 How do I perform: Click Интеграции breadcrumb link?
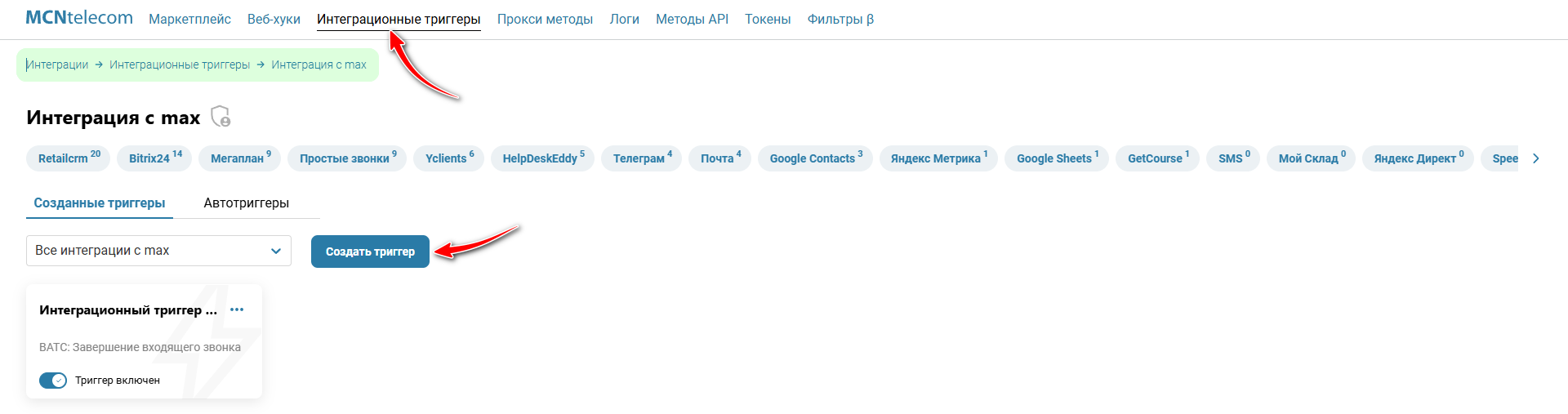click(57, 65)
